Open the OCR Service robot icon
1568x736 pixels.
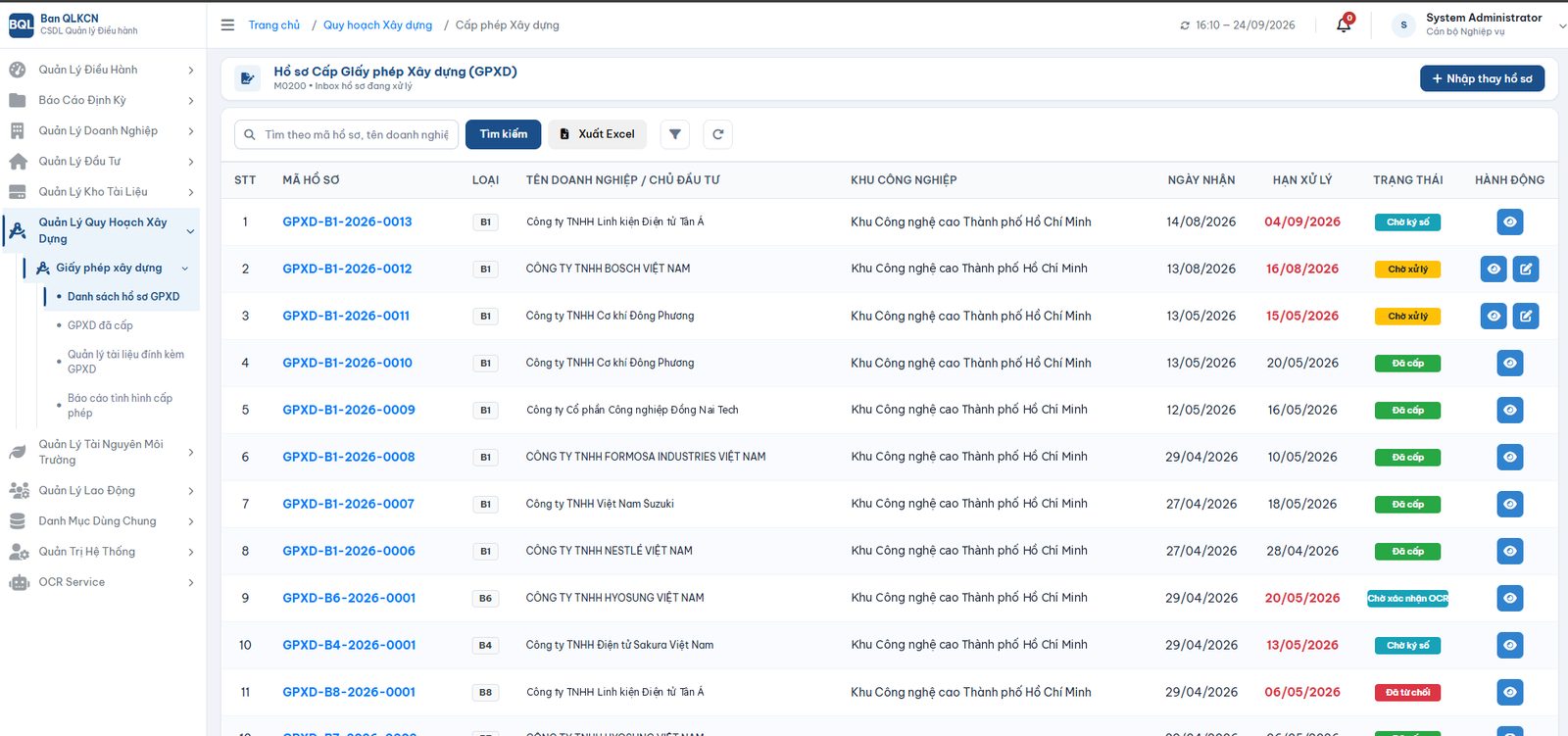pyautogui.click(x=19, y=583)
